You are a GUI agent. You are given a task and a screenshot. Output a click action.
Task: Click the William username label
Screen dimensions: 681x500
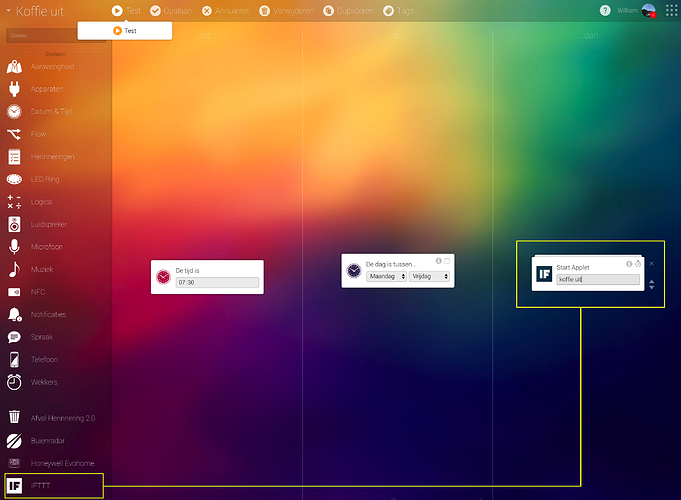[628, 10]
